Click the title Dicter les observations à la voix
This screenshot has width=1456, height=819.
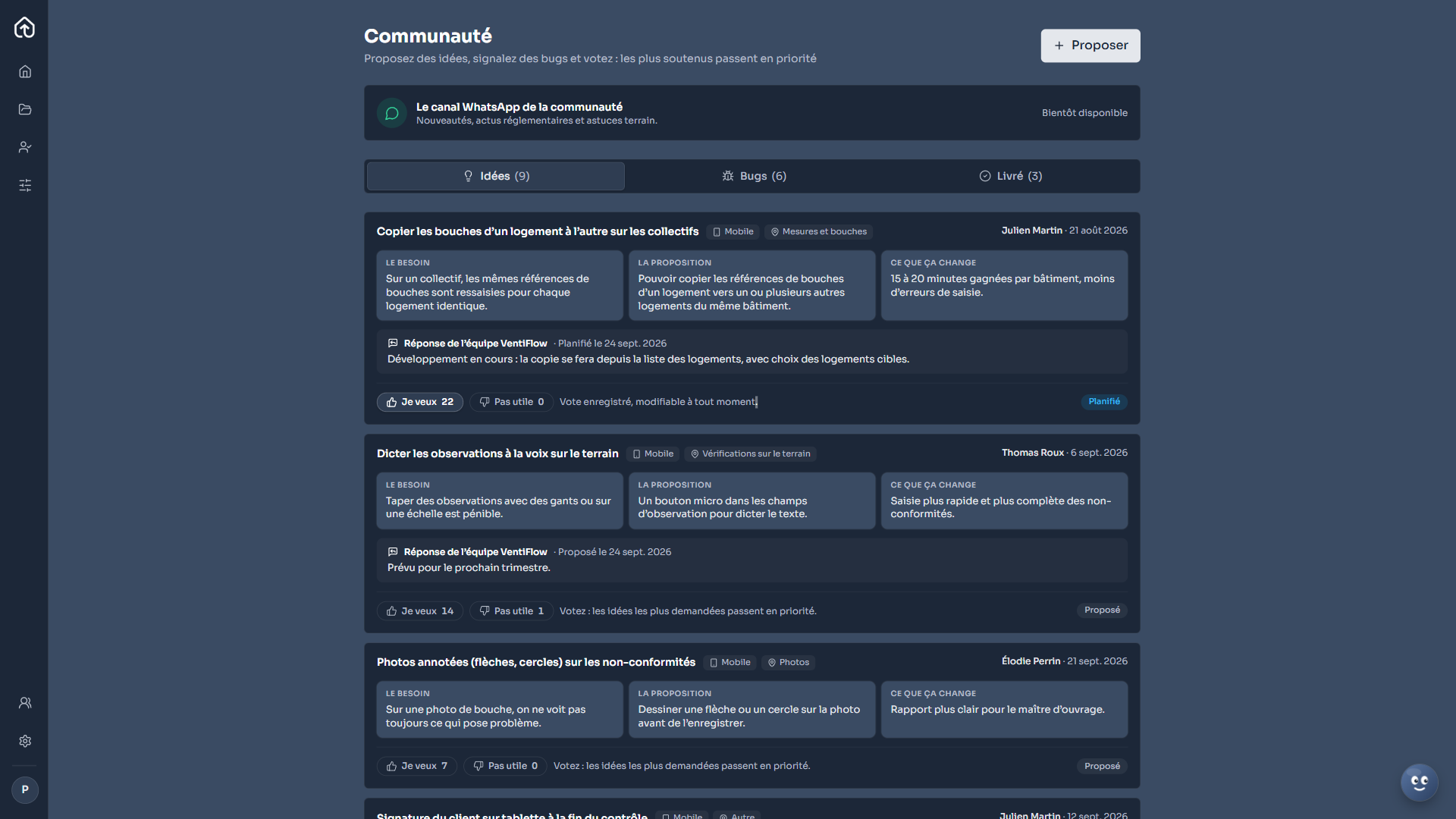497,453
